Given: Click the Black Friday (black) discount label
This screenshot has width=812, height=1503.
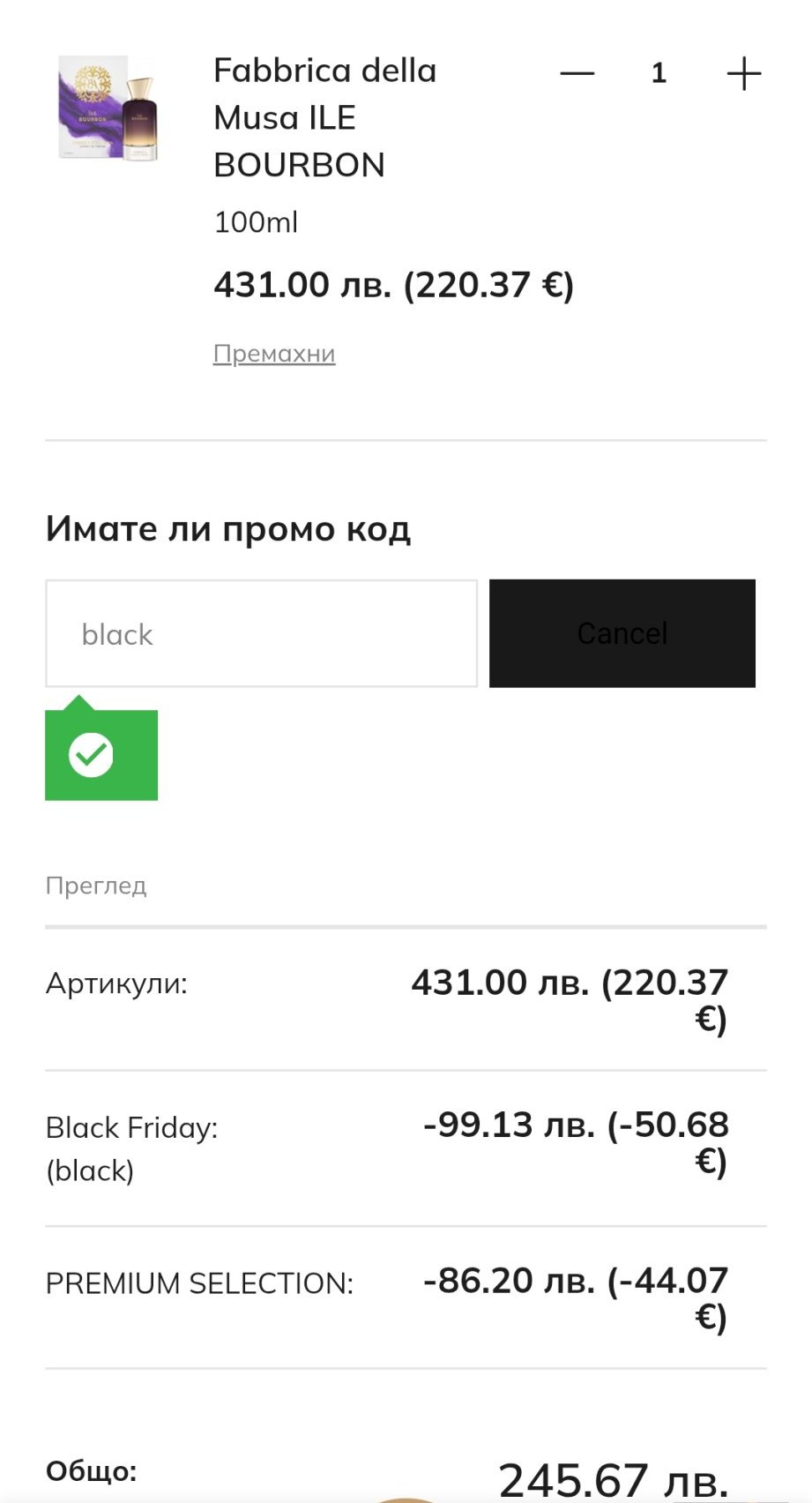Looking at the screenshot, I should click(x=131, y=1148).
